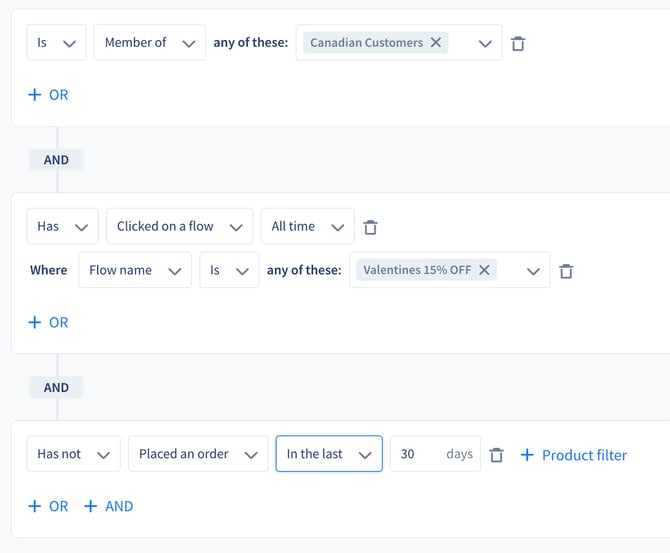Add a Product filter
Viewport: 670px width, 553px height.
coord(574,455)
